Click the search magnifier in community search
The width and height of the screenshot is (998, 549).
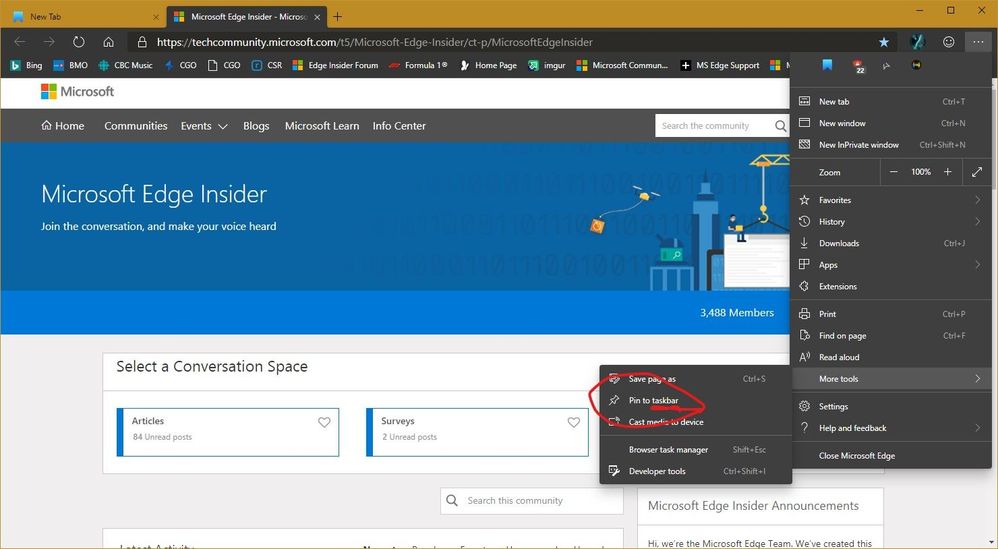tap(780, 126)
